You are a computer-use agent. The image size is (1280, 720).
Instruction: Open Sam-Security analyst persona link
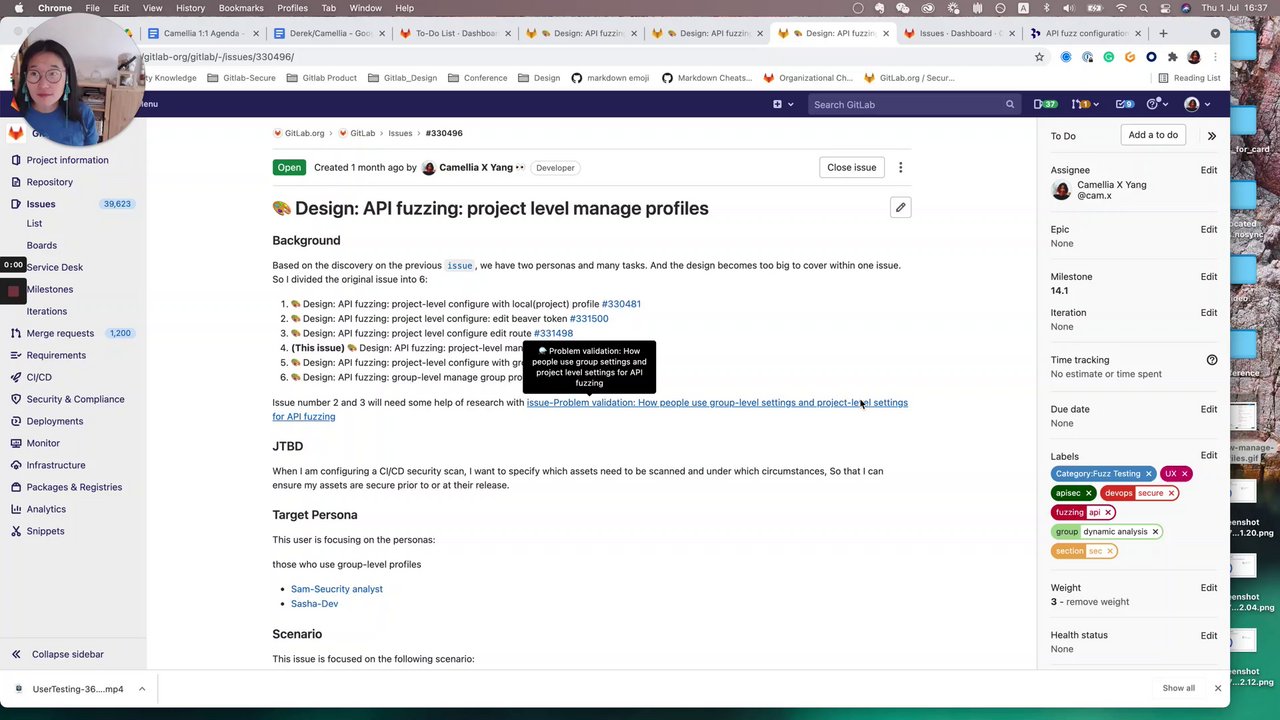pyautogui.click(x=337, y=589)
